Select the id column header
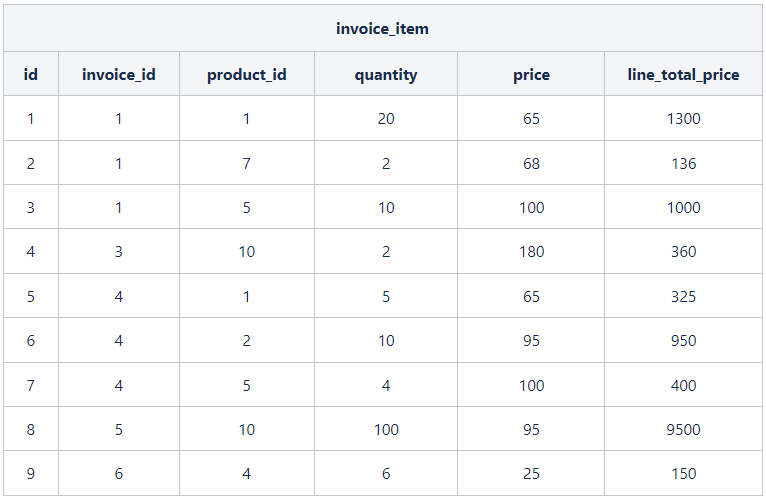Screen dimensions: 766x501 point(31,74)
